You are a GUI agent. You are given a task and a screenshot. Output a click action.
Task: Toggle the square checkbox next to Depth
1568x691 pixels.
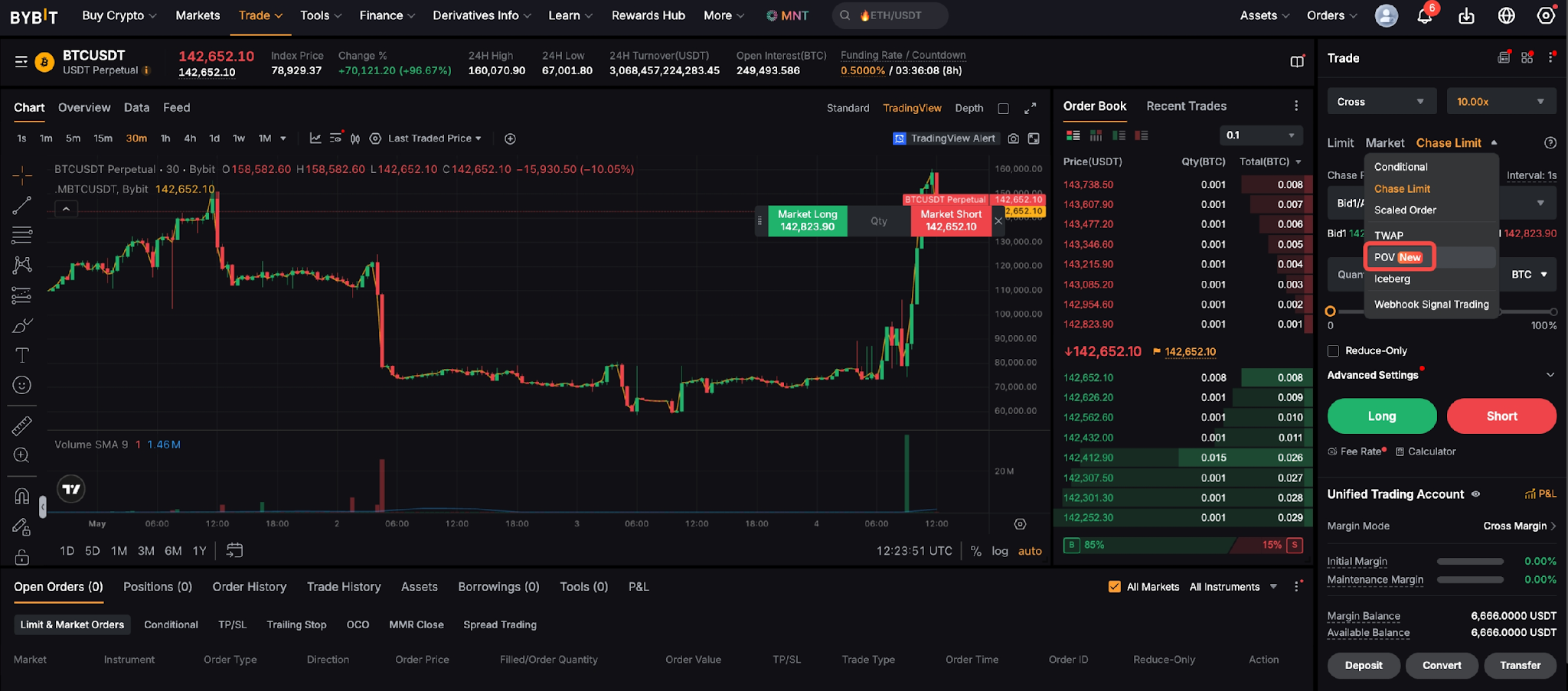coord(1003,109)
